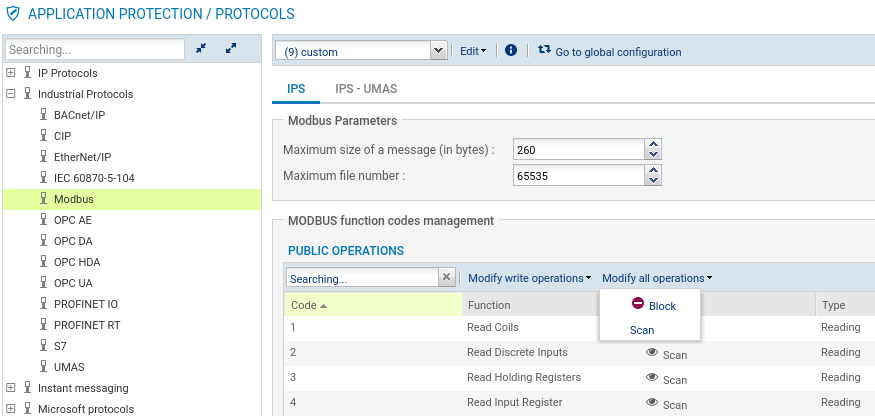875x416 pixels.
Task: Click the red Block icon in menu
Action: click(638, 304)
